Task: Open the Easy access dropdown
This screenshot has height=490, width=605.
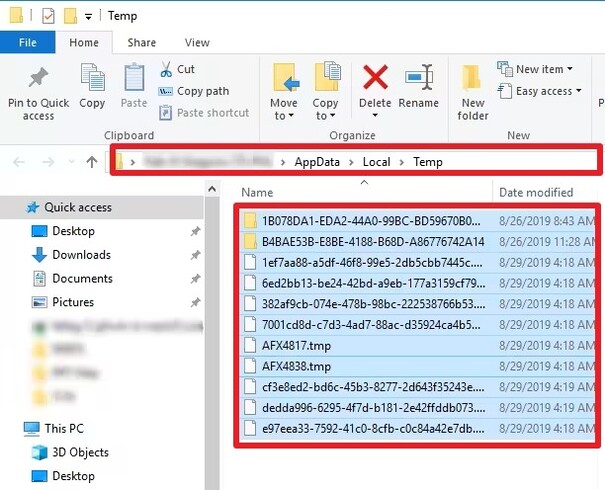Action: (539, 91)
